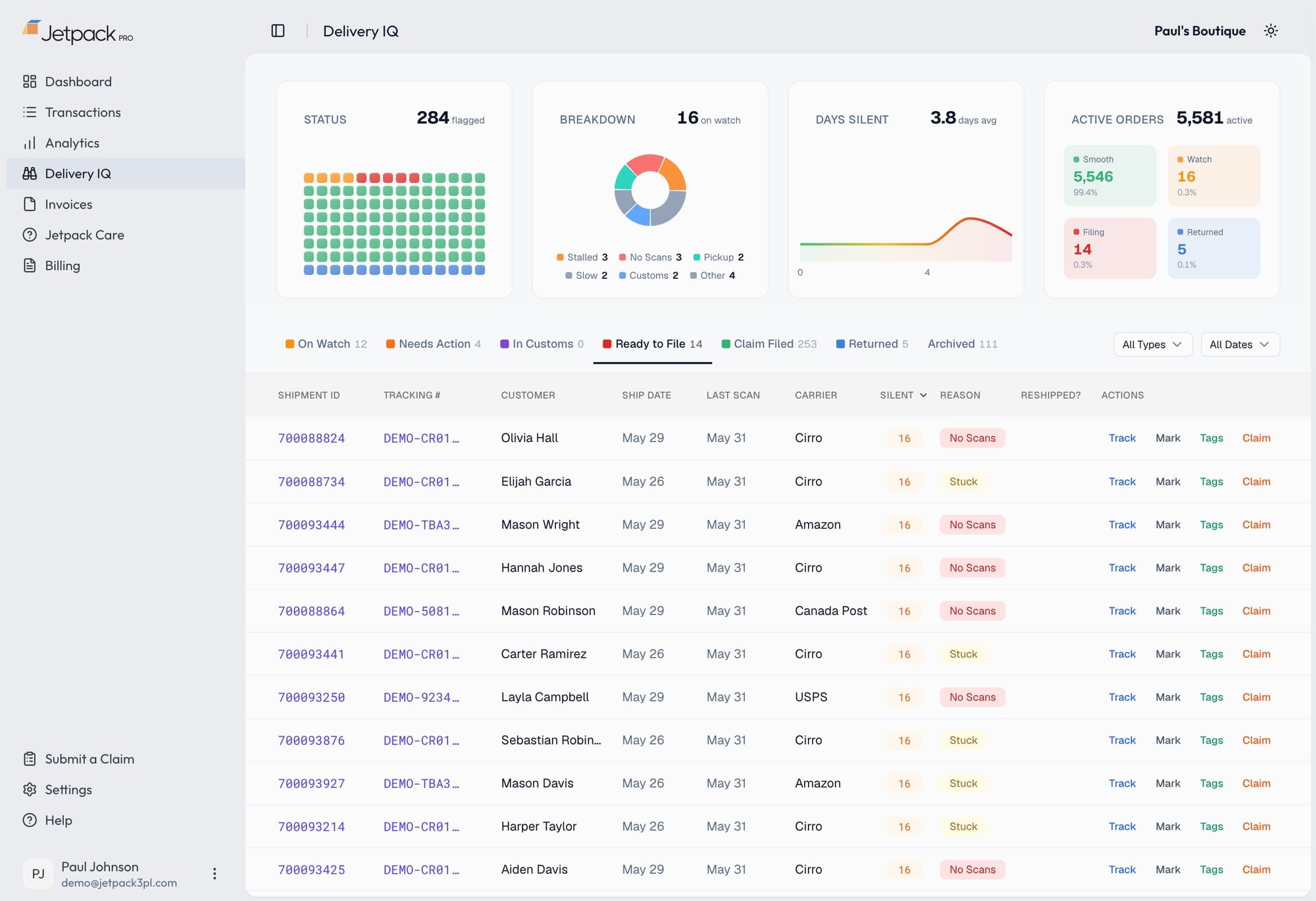Click the Dashboard grid icon
The height and width of the screenshot is (901, 1316).
coord(30,82)
